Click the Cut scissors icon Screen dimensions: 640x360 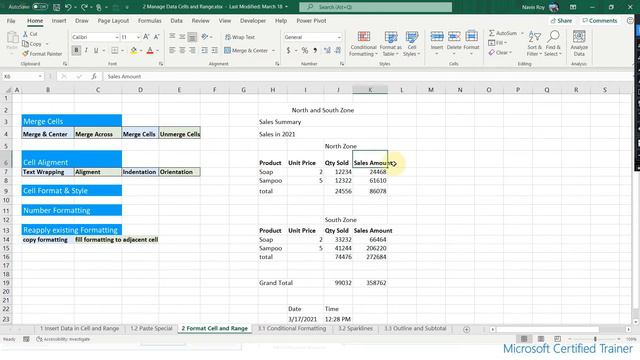click(x=25, y=34)
